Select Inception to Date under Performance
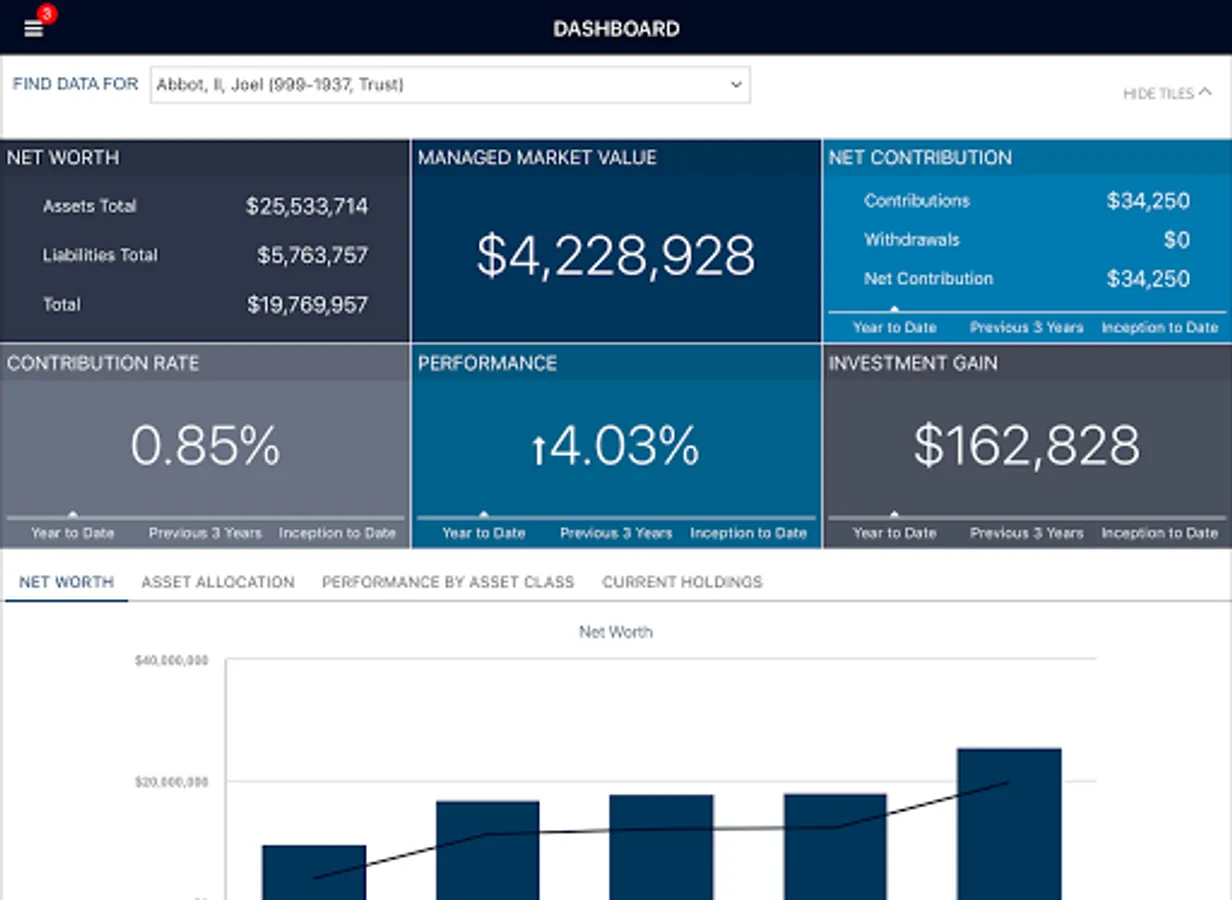The height and width of the screenshot is (900, 1232). (x=748, y=533)
